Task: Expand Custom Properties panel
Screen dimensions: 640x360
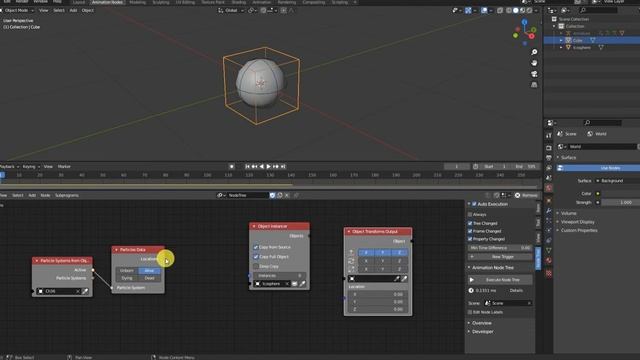Action: point(579,231)
